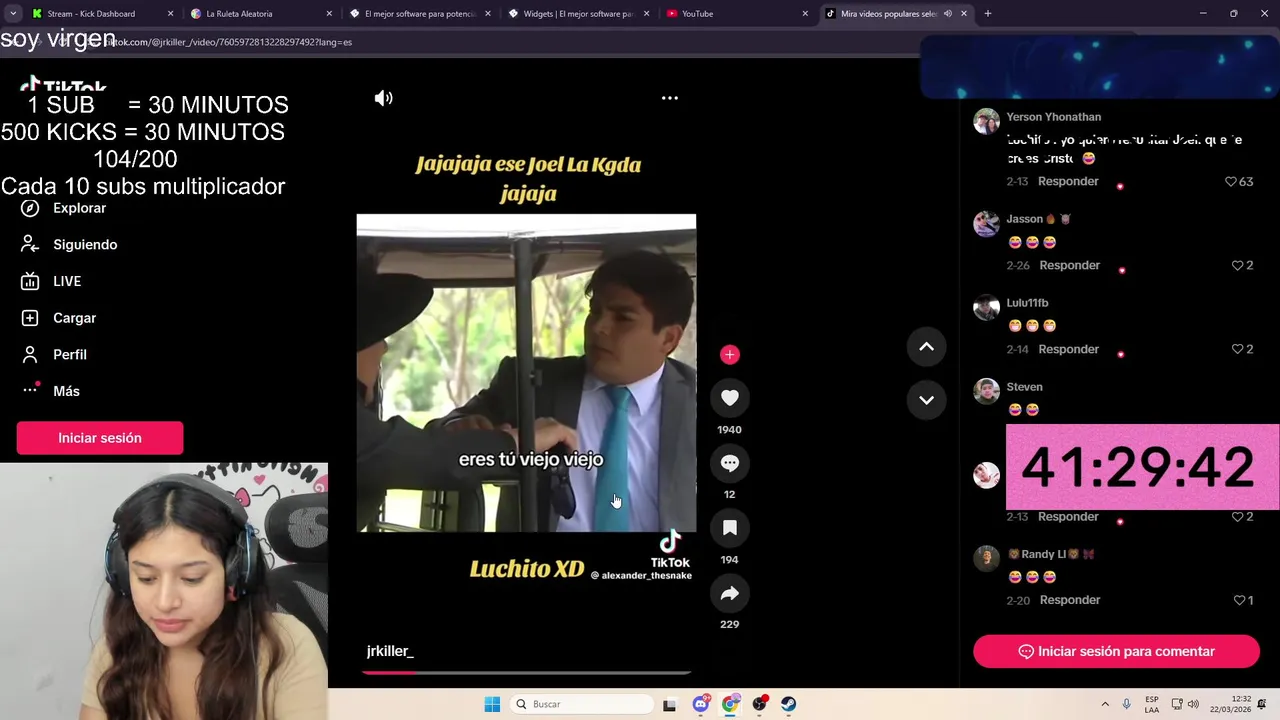Open a new browser tab
Viewport: 1280px width, 720px height.
click(x=988, y=14)
